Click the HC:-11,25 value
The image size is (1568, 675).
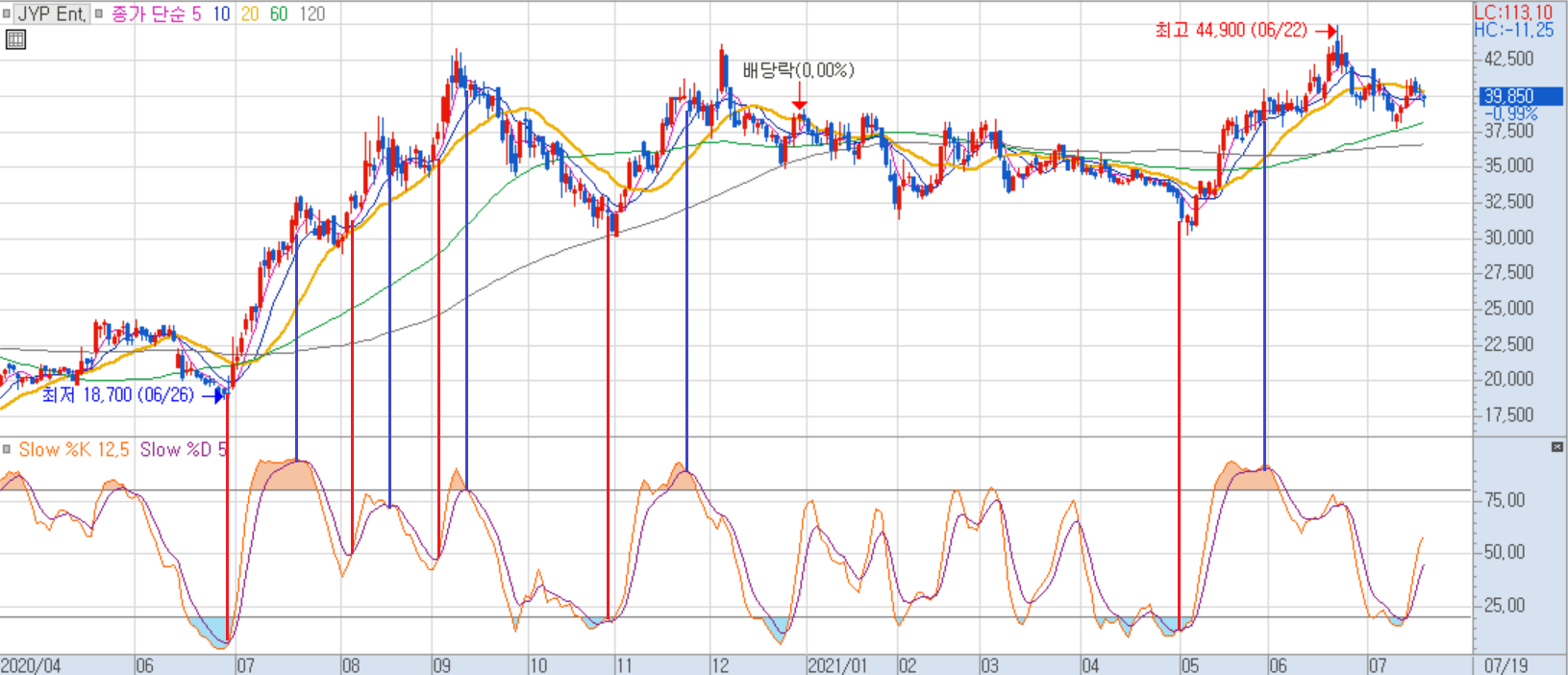[x=1513, y=30]
